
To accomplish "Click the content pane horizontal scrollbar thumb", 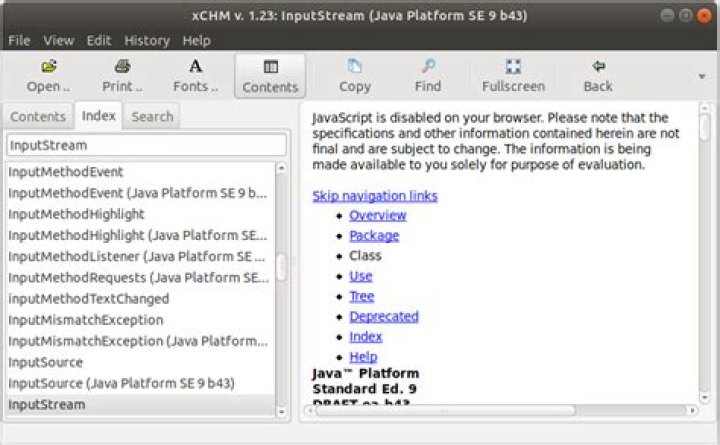I will coord(445,410).
